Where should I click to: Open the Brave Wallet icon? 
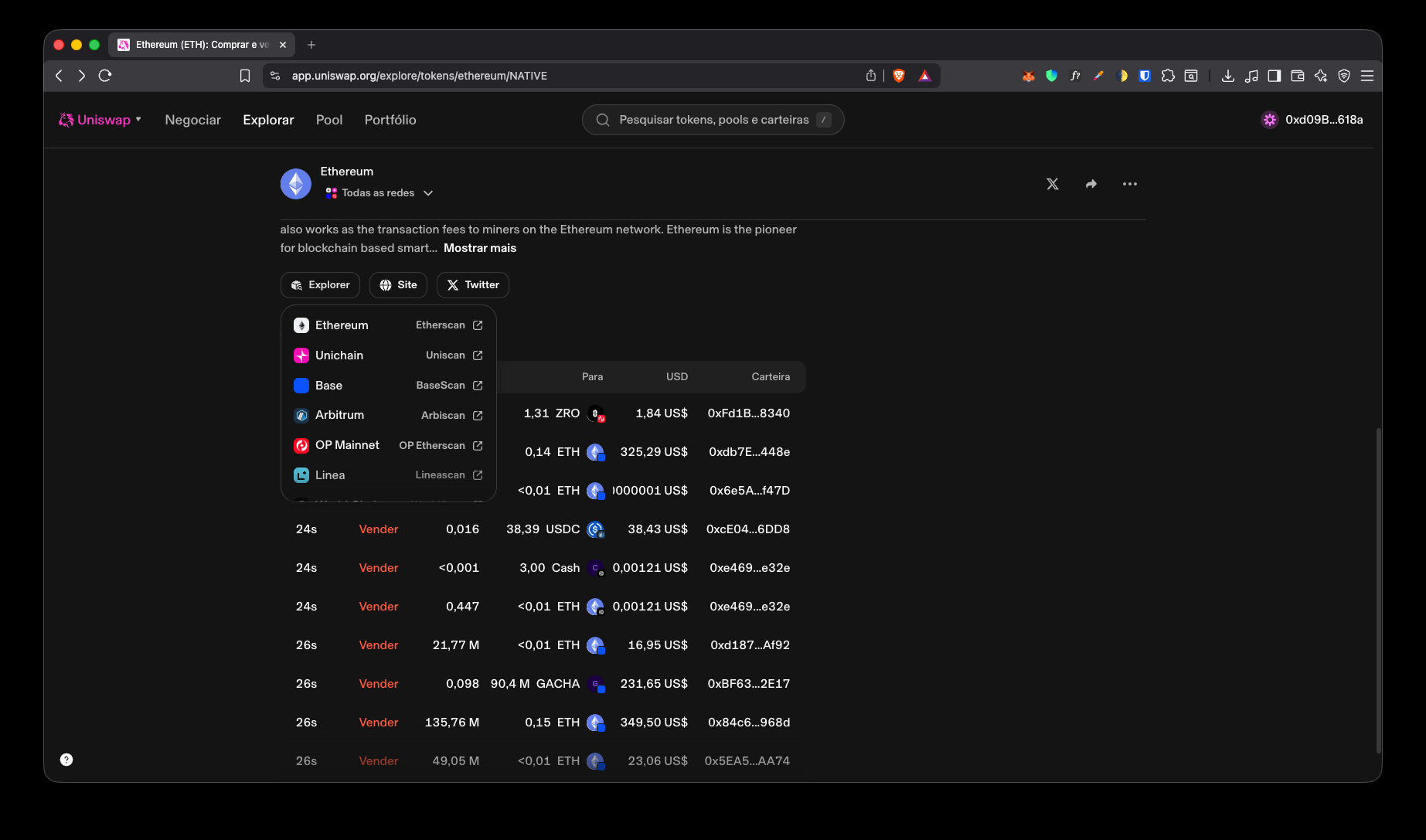pyautogui.click(x=1298, y=76)
